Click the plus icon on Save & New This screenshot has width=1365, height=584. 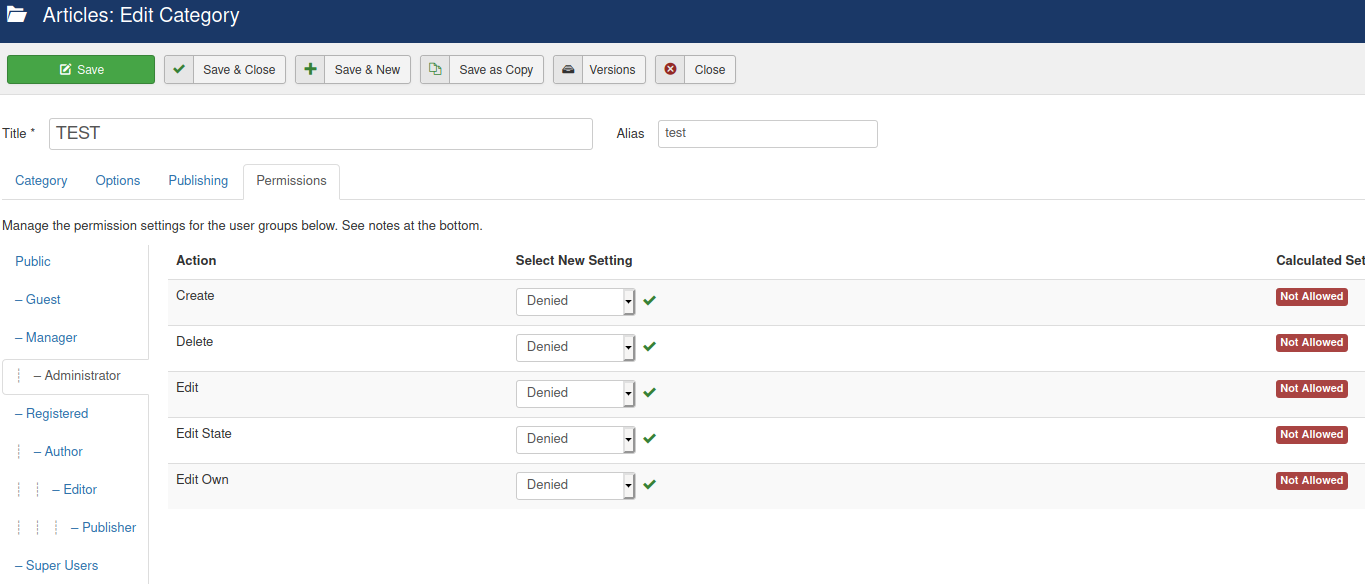point(310,69)
